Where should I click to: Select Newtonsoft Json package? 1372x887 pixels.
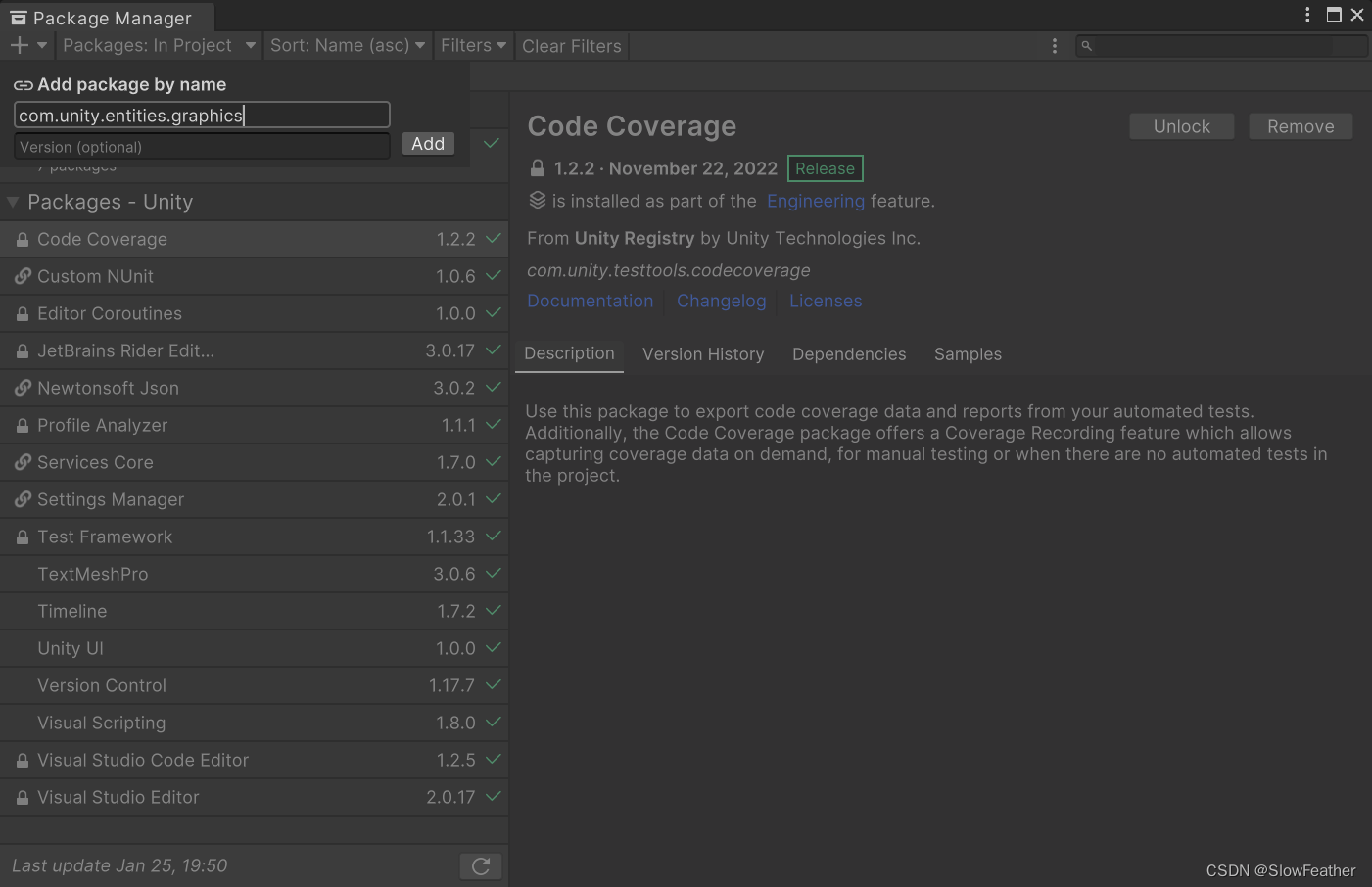[255, 388]
